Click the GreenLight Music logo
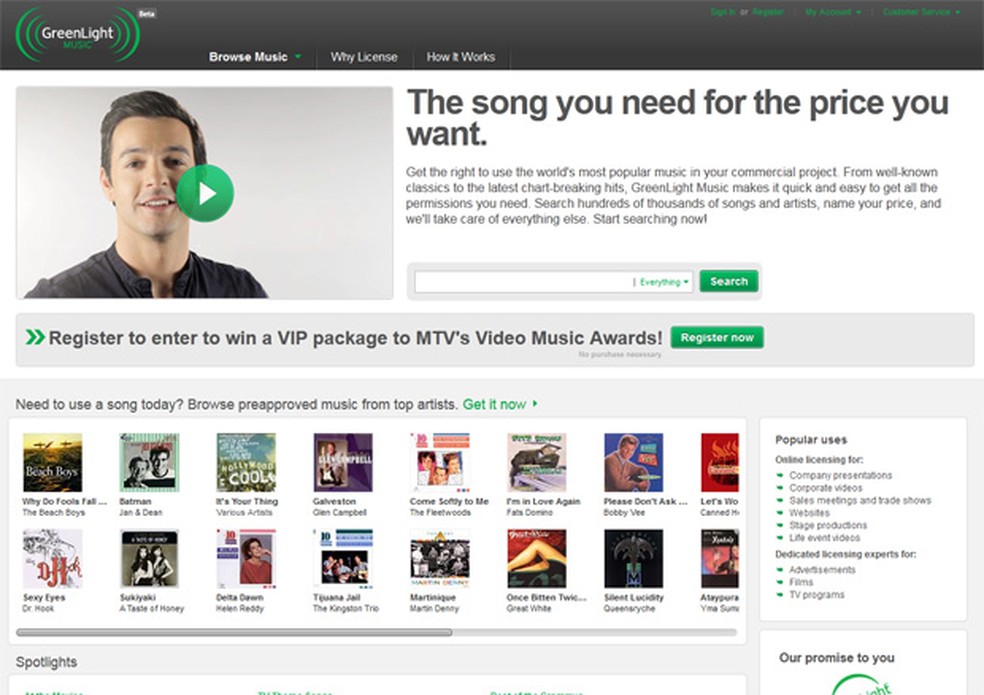The height and width of the screenshot is (695, 984). tap(77, 36)
